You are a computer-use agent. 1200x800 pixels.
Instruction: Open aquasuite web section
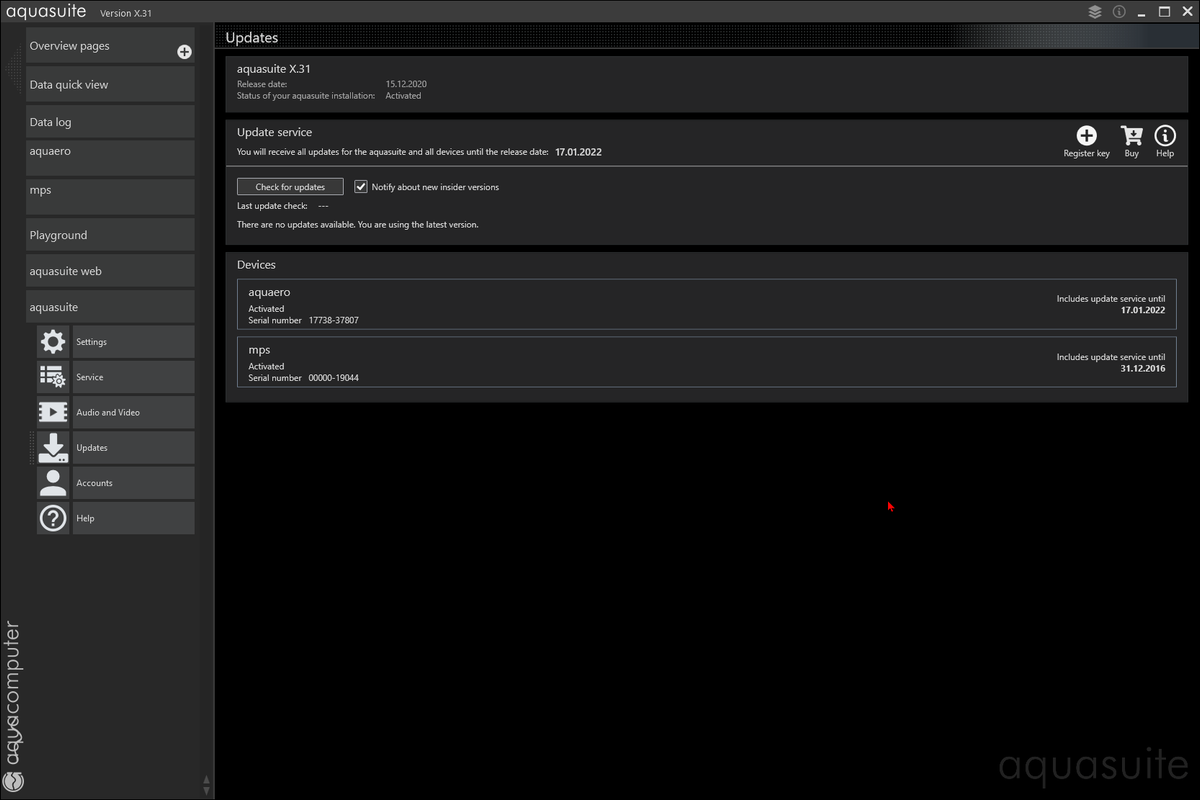tap(110, 271)
